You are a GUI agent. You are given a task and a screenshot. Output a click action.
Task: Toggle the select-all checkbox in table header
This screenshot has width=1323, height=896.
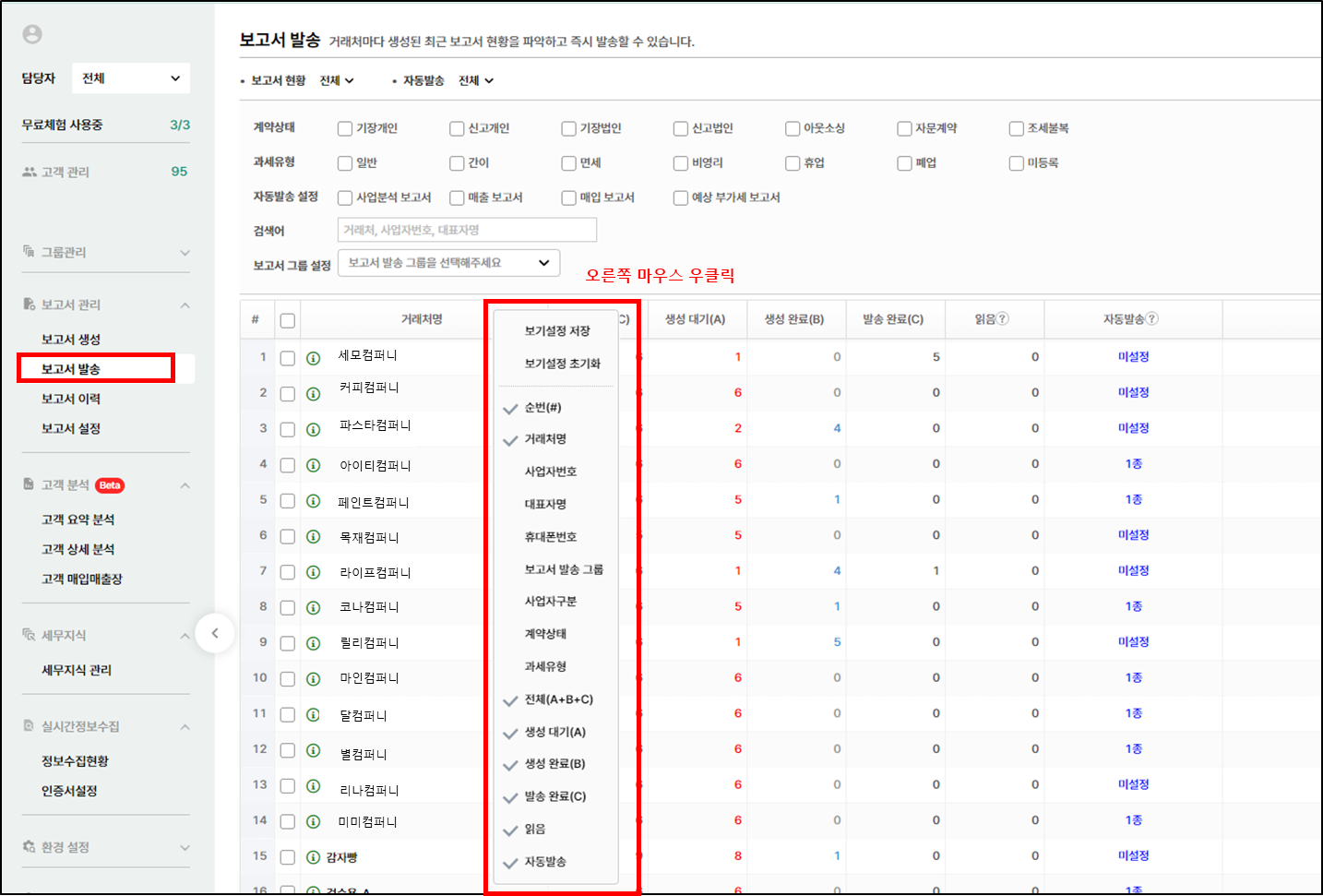288,321
